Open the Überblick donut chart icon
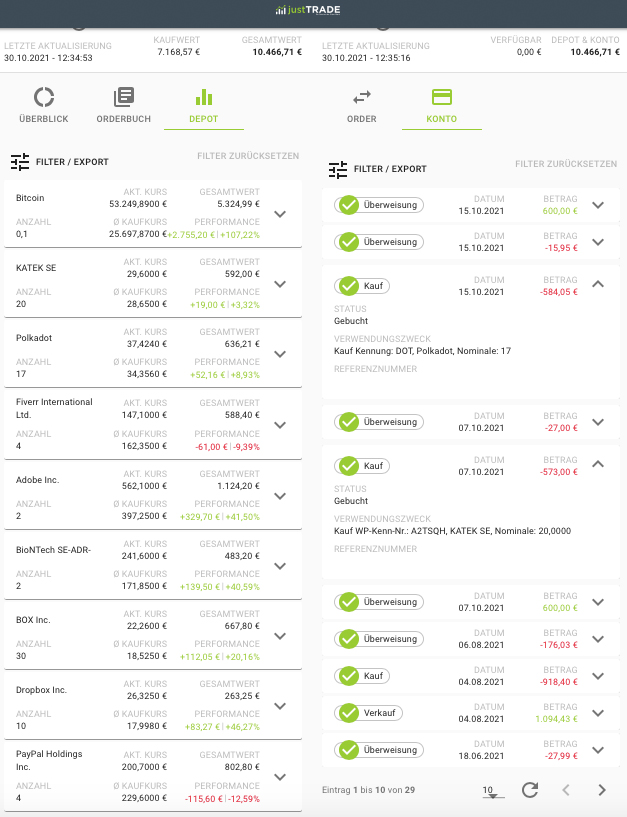Viewport: 627px width, 817px height. point(44,97)
